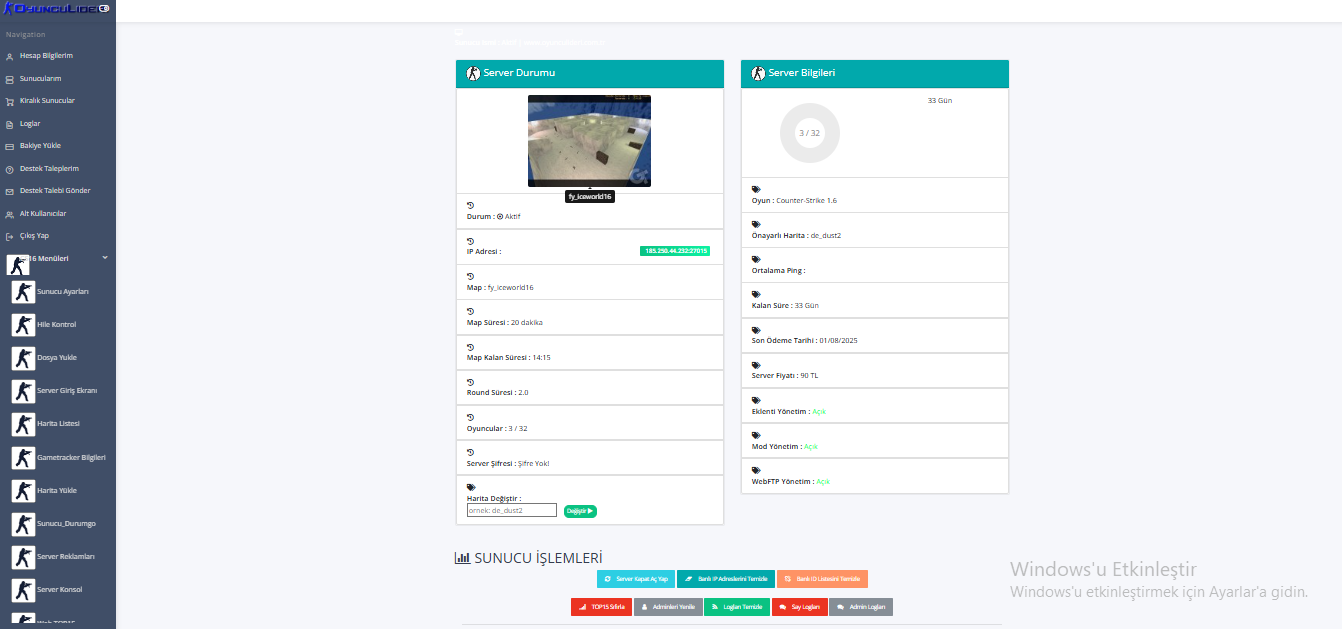Open Bakiye Yükle in the sidebar
Screen dimensions: 1342x629
point(40,146)
